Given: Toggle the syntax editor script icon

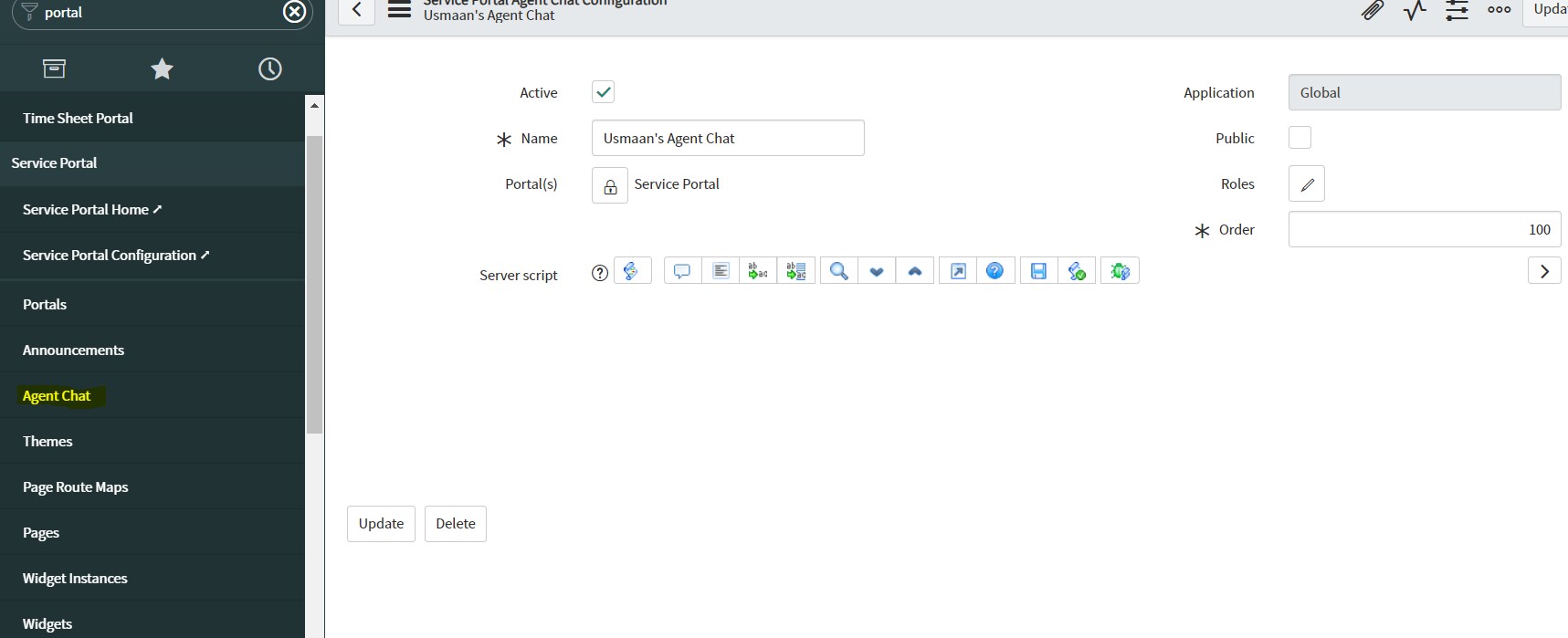Looking at the screenshot, I should [x=632, y=271].
